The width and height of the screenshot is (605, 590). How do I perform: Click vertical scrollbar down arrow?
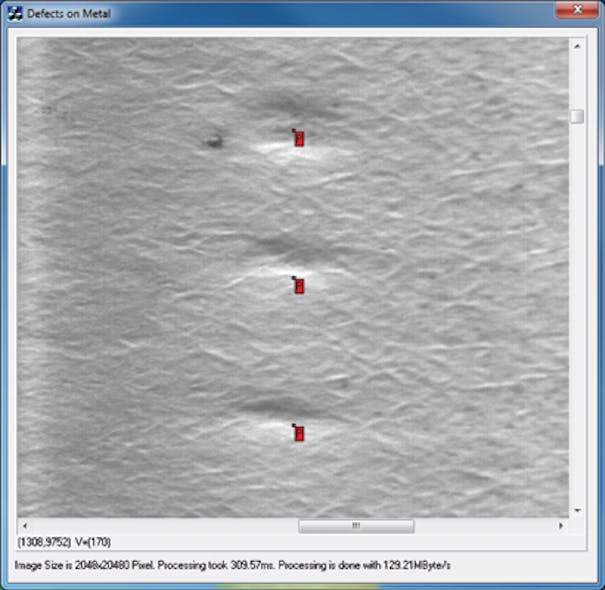pyautogui.click(x=577, y=510)
